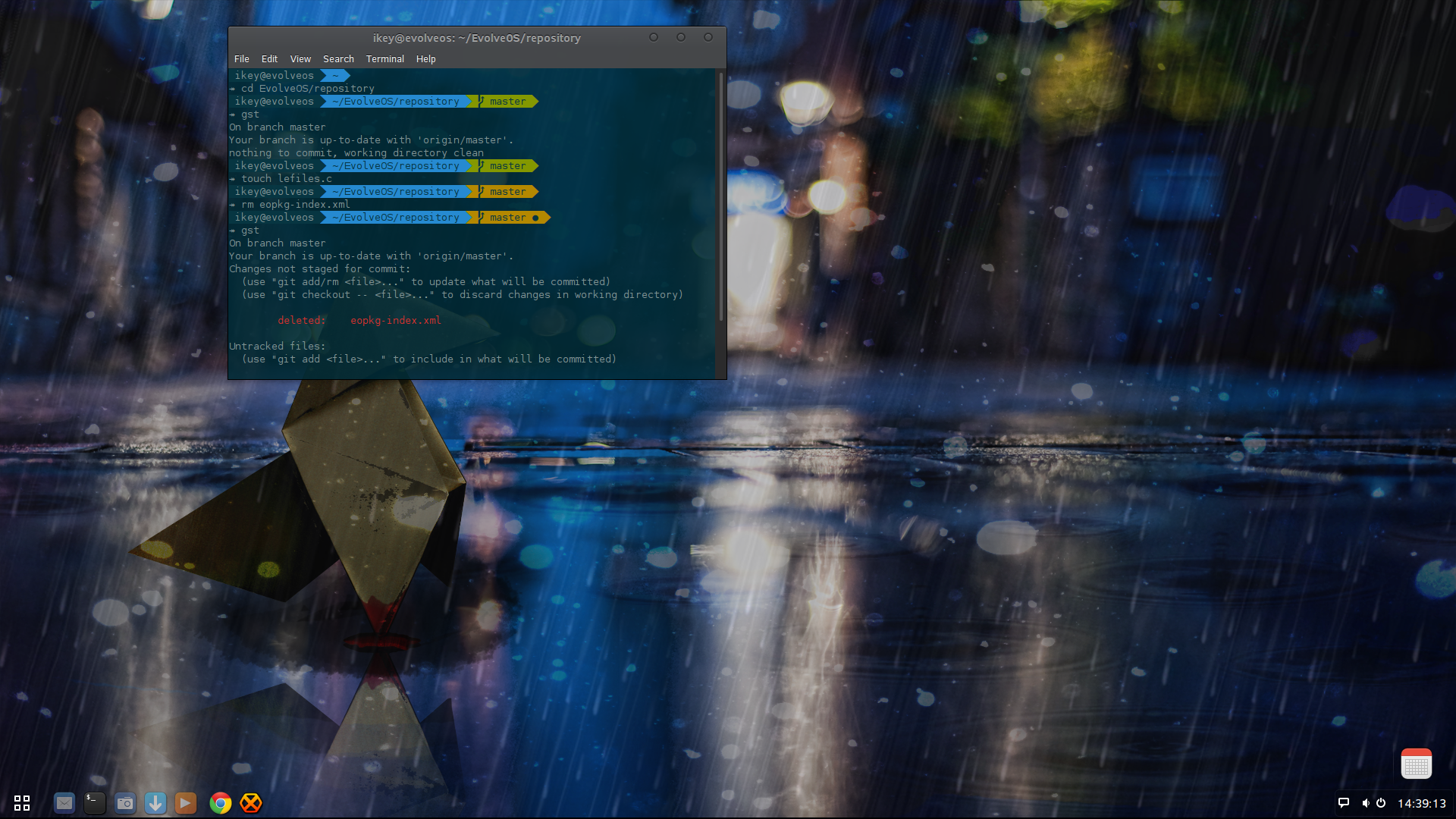This screenshot has height=819, width=1456.
Task: Click the 'cd EvolveOS/repository' command line
Action: [x=308, y=88]
